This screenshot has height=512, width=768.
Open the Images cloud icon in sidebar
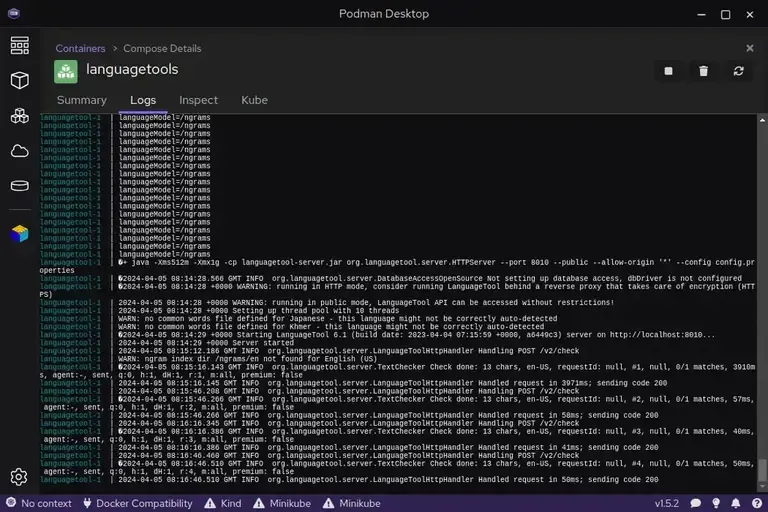point(20,151)
